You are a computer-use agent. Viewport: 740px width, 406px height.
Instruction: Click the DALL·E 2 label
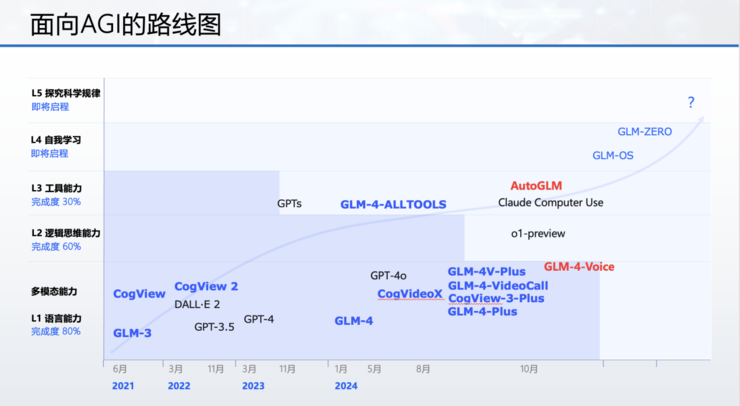[197, 304]
